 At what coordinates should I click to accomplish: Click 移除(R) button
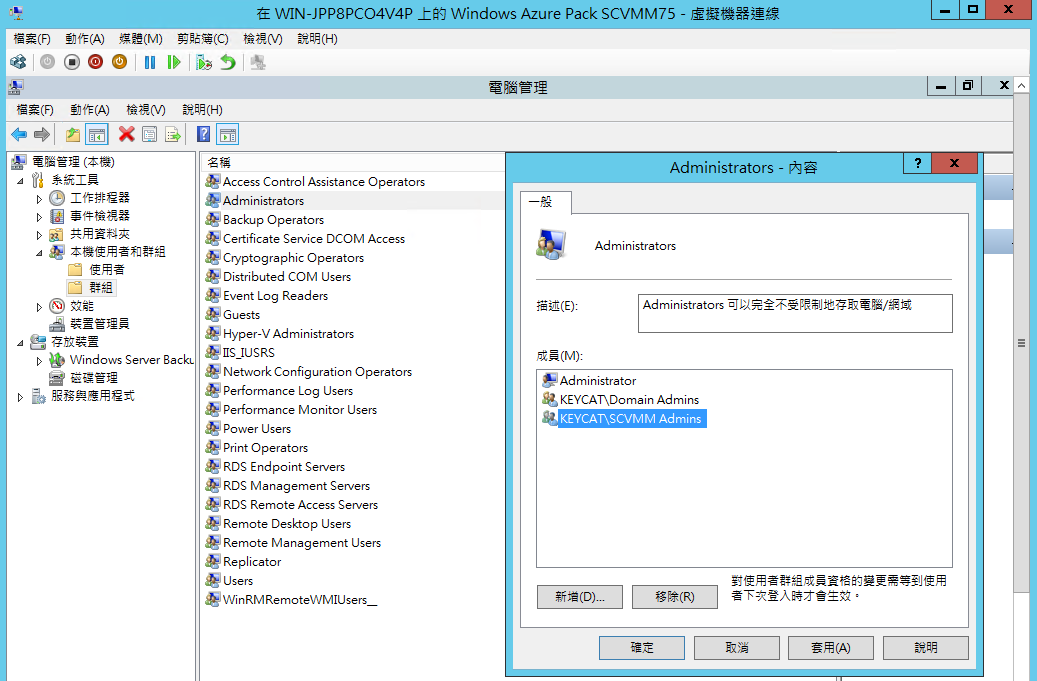pos(675,596)
